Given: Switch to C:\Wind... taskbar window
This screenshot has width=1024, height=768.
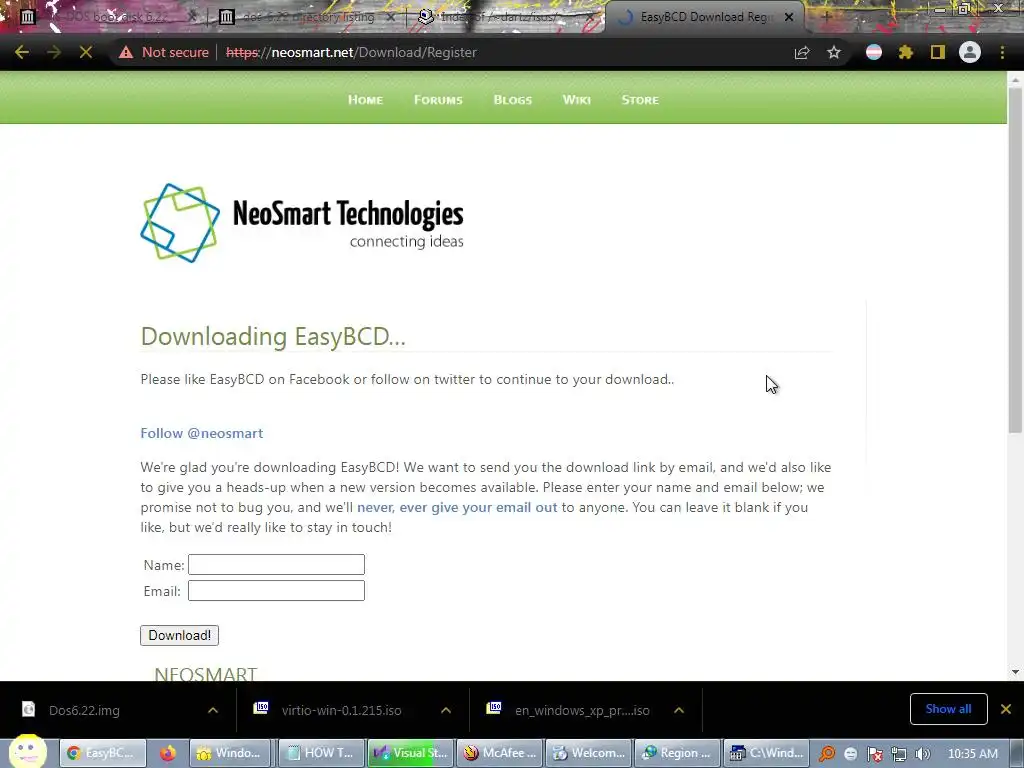Looking at the screenshot, I should pos(766,753).
